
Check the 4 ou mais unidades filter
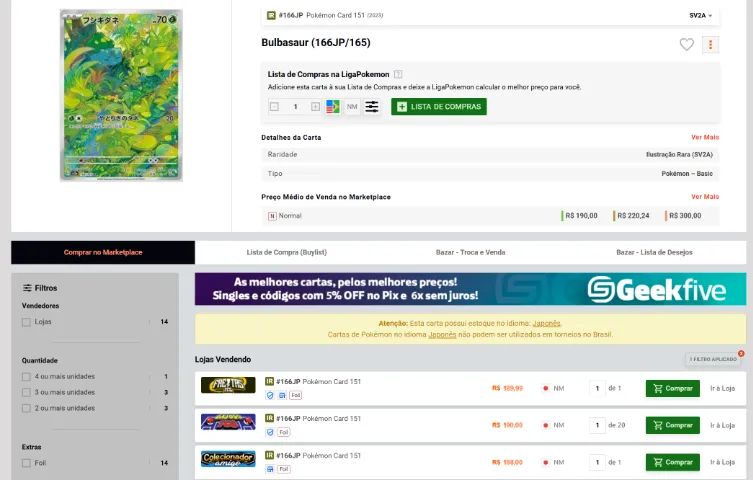pyautogui.click(x=26, y=377)
